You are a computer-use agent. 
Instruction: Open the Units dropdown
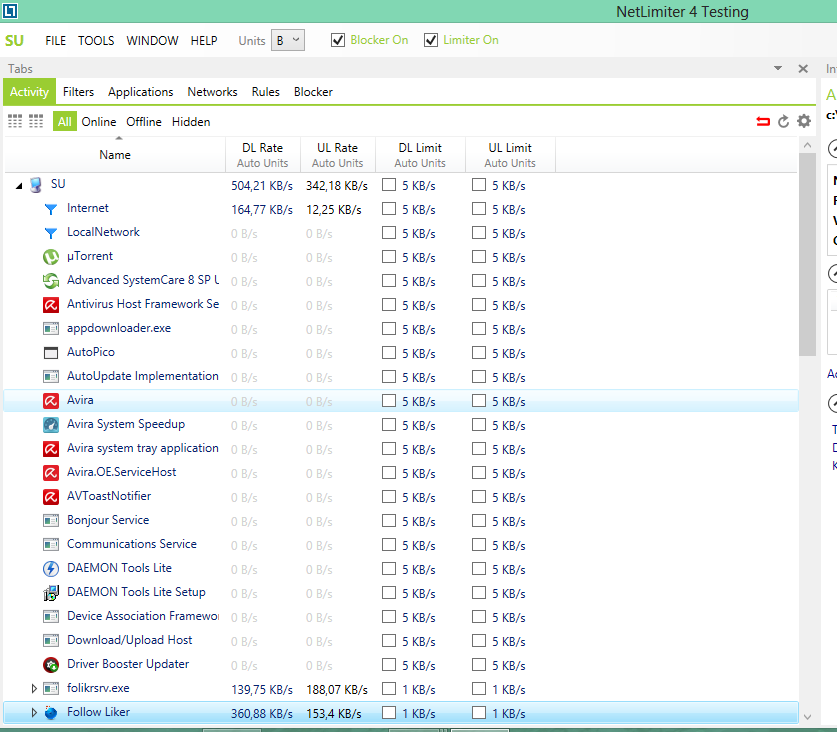288,40
